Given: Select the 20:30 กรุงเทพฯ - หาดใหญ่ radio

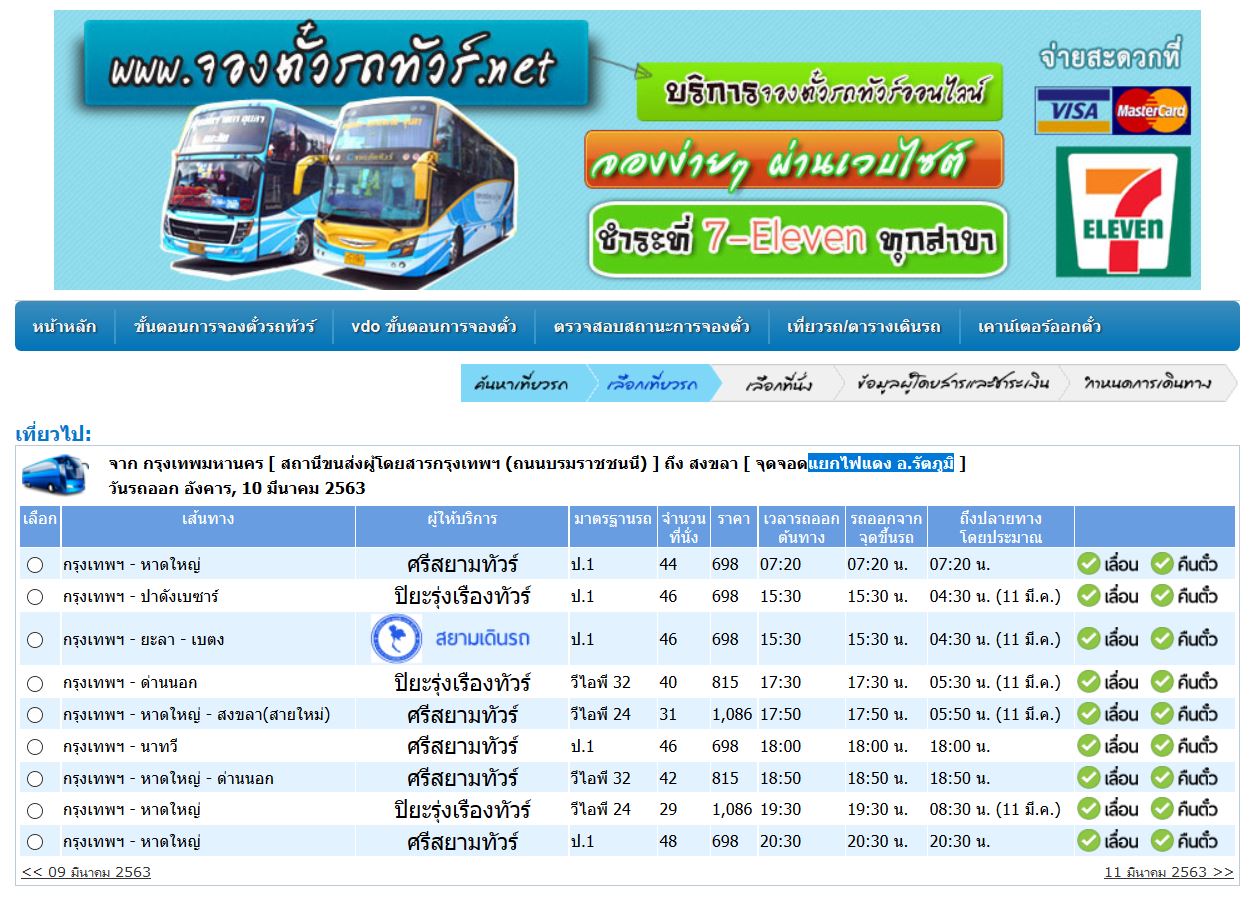Looking at the screenshot, I should point(35,842).
